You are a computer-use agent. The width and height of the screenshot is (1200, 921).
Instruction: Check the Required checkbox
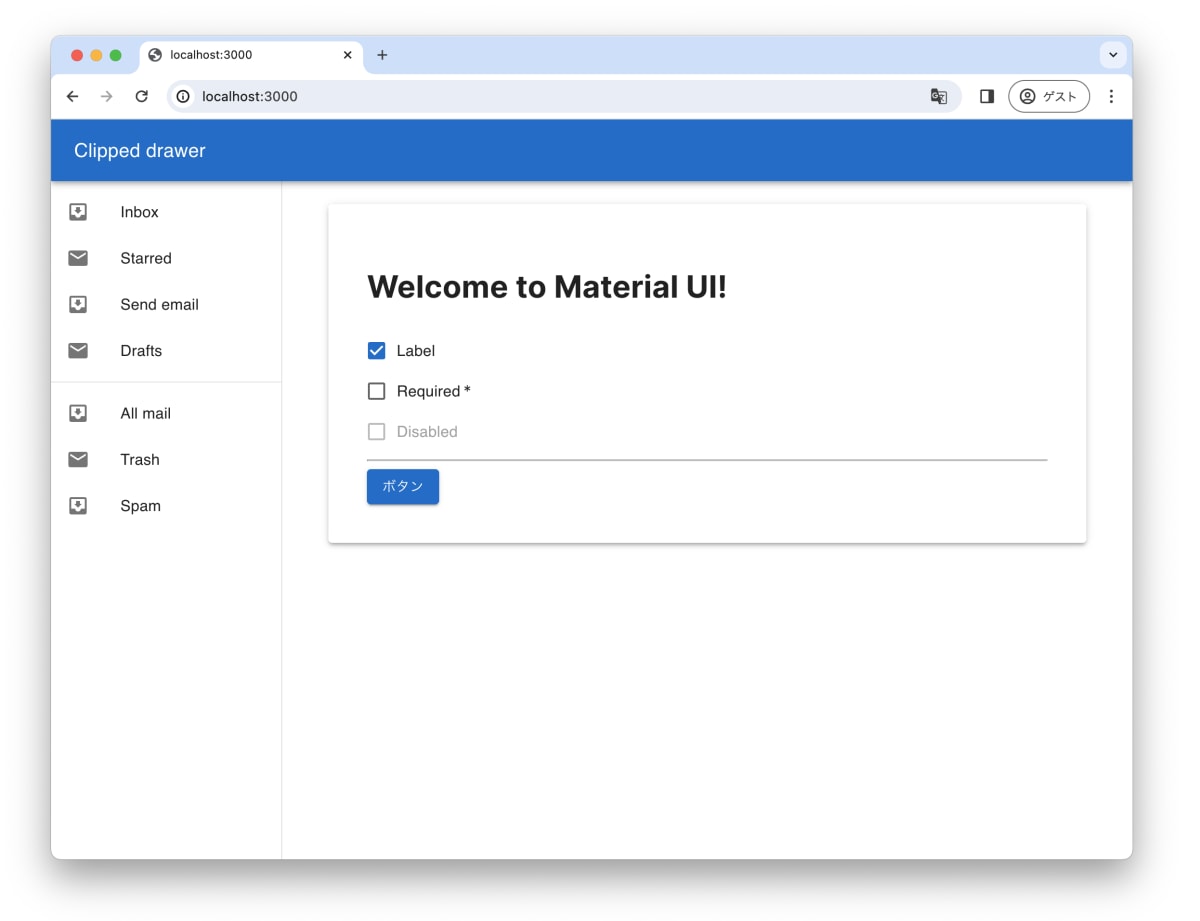tap(376, 391)
